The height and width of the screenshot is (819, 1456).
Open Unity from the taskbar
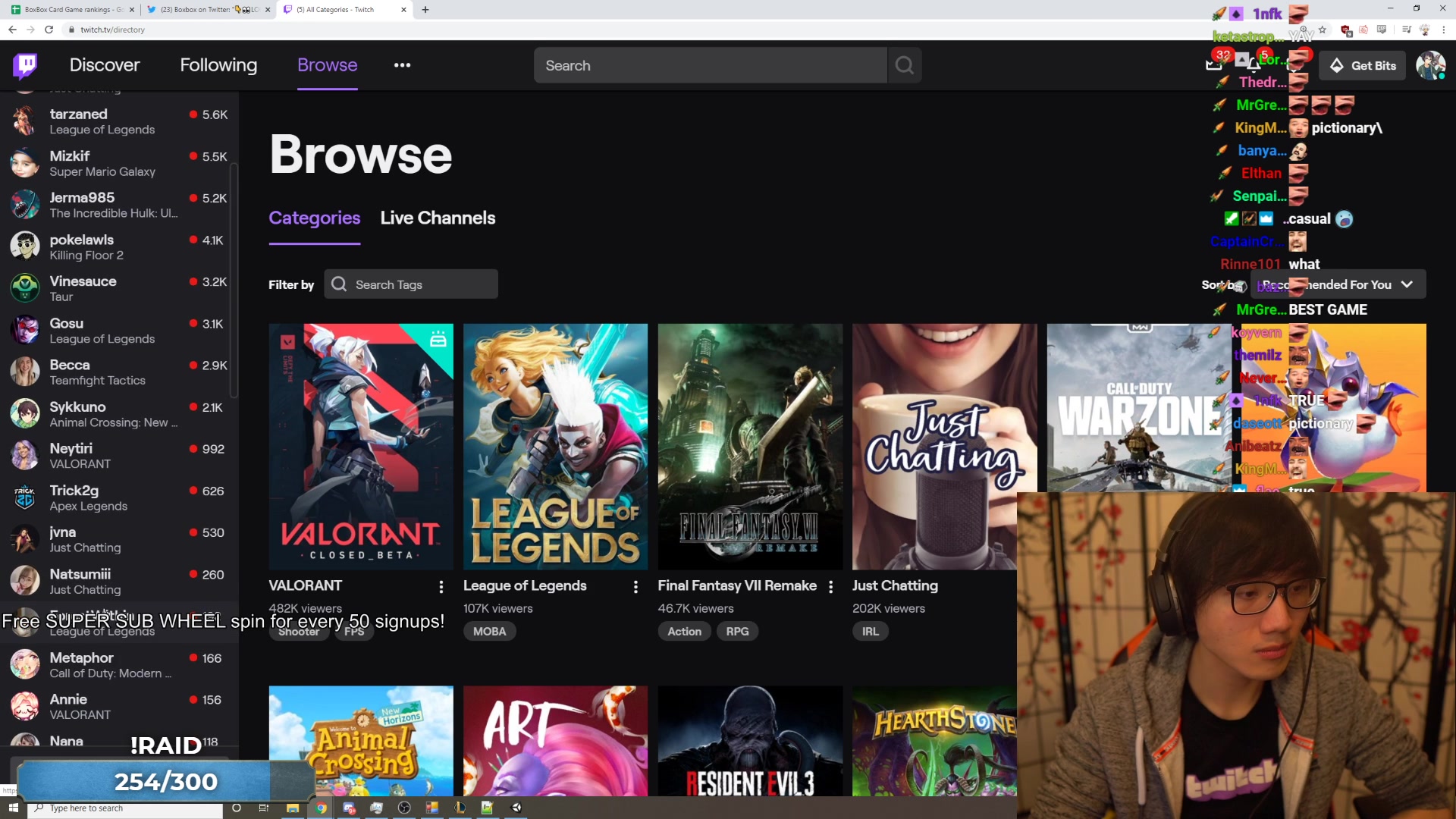[x=516, y=808]
